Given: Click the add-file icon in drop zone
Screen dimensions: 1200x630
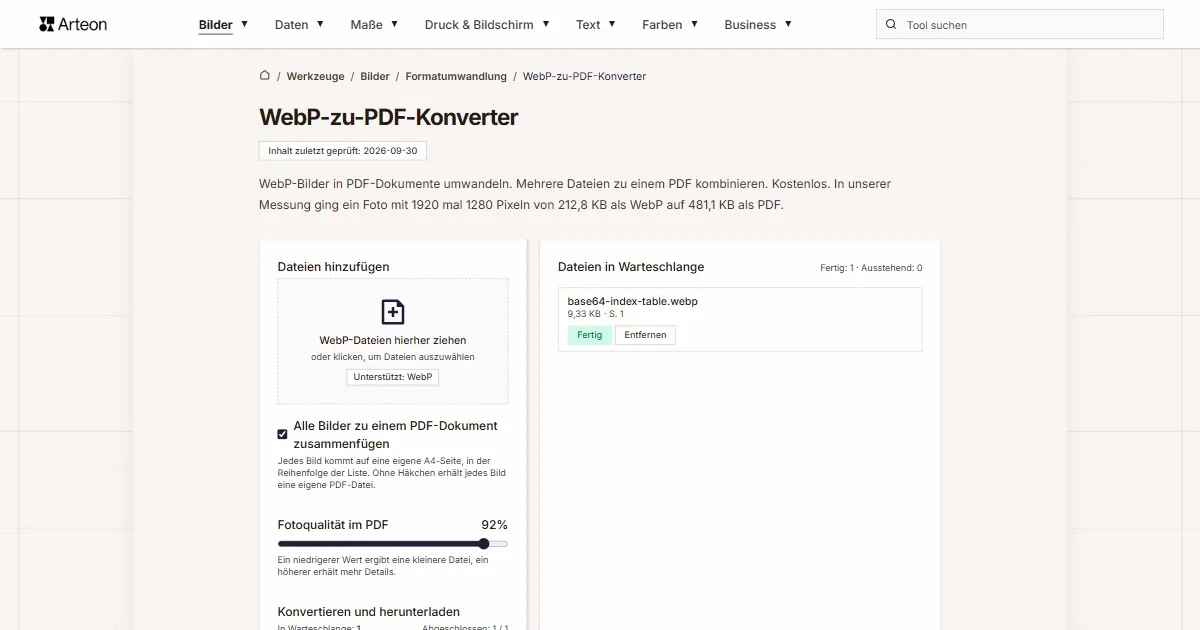Looking at the screenshot, I should coord(393,312).
